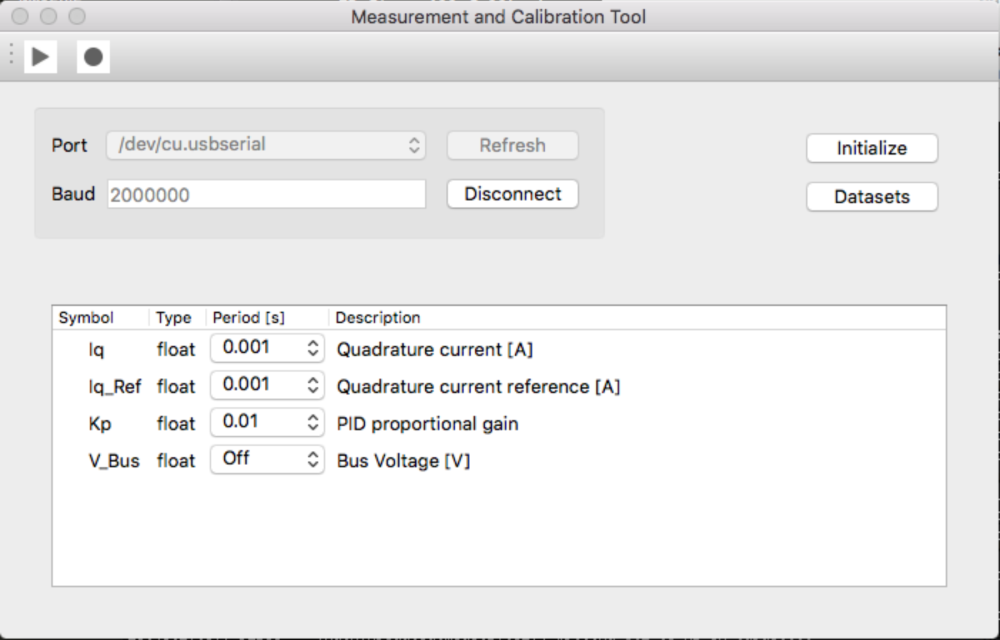Screen dimensions: 1000x640
Task: Expand the Iq_Ref period combo box
Action: click(267, 385)
